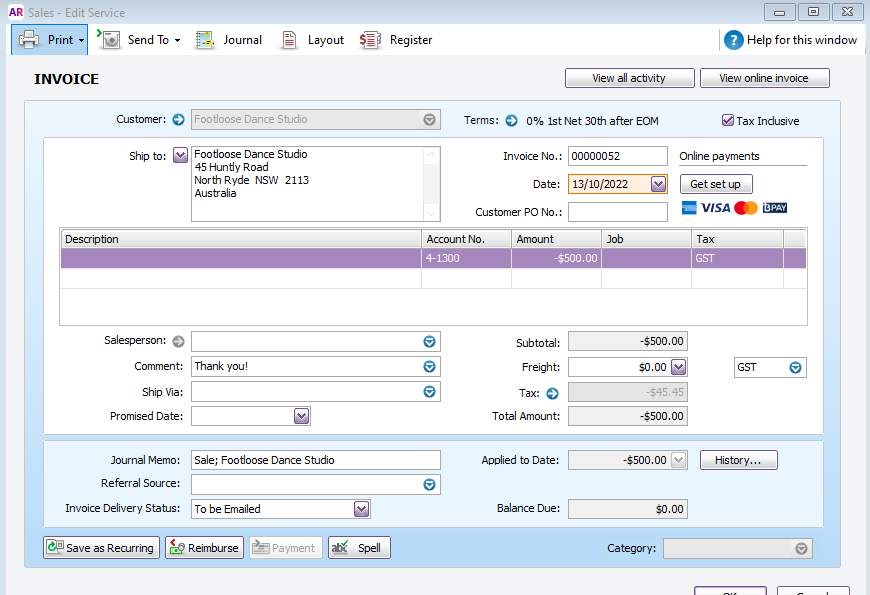Open the Promised Date dropdown
The image size is (870, 595).
pos(301,416)
